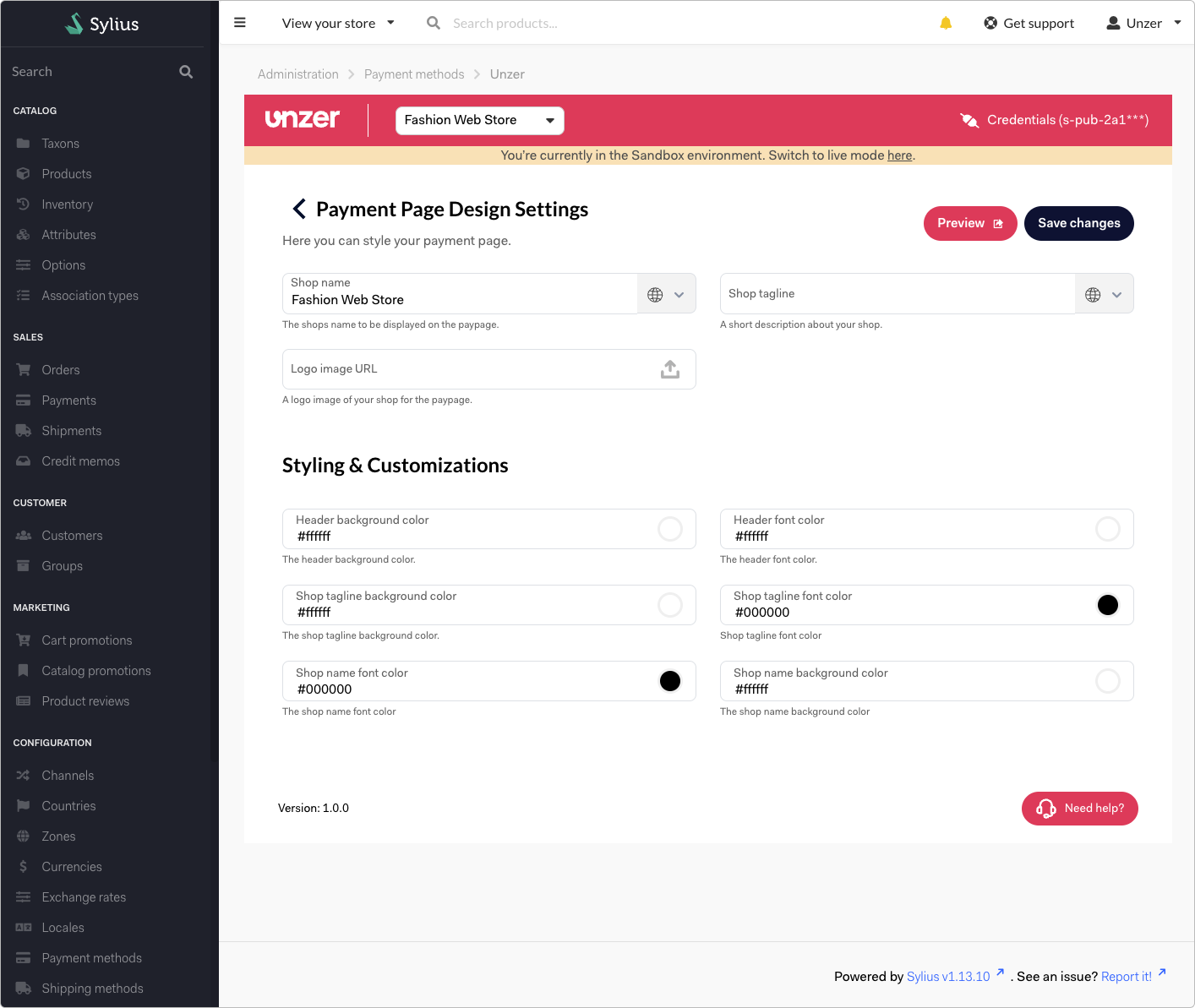Viewport: 1195px width, 1008px height.
Task: Click the Shop tagline input field
Action: tap(898, 293)
